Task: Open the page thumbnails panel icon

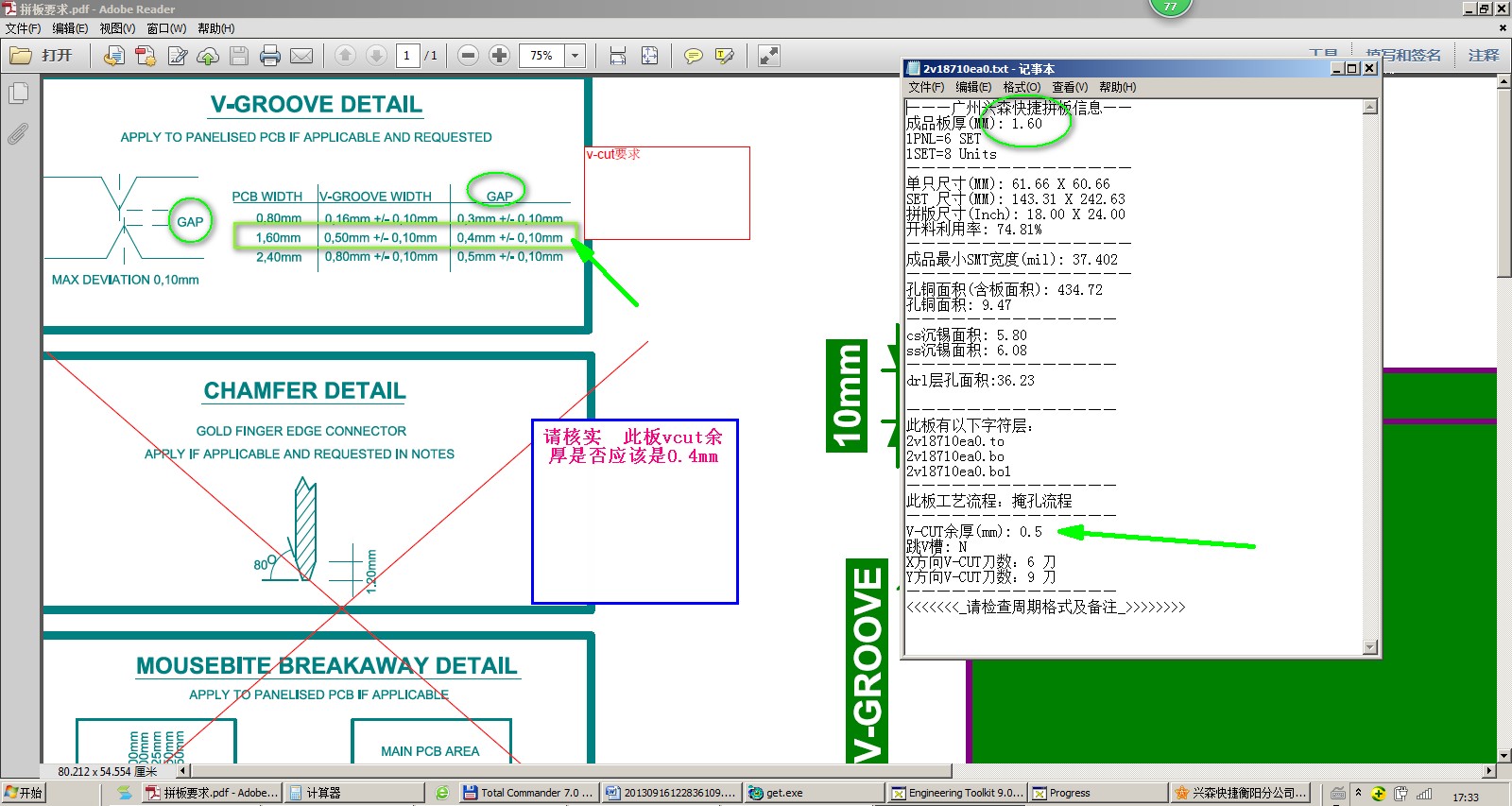Action: pyautogui.click(x=18, y=94)
